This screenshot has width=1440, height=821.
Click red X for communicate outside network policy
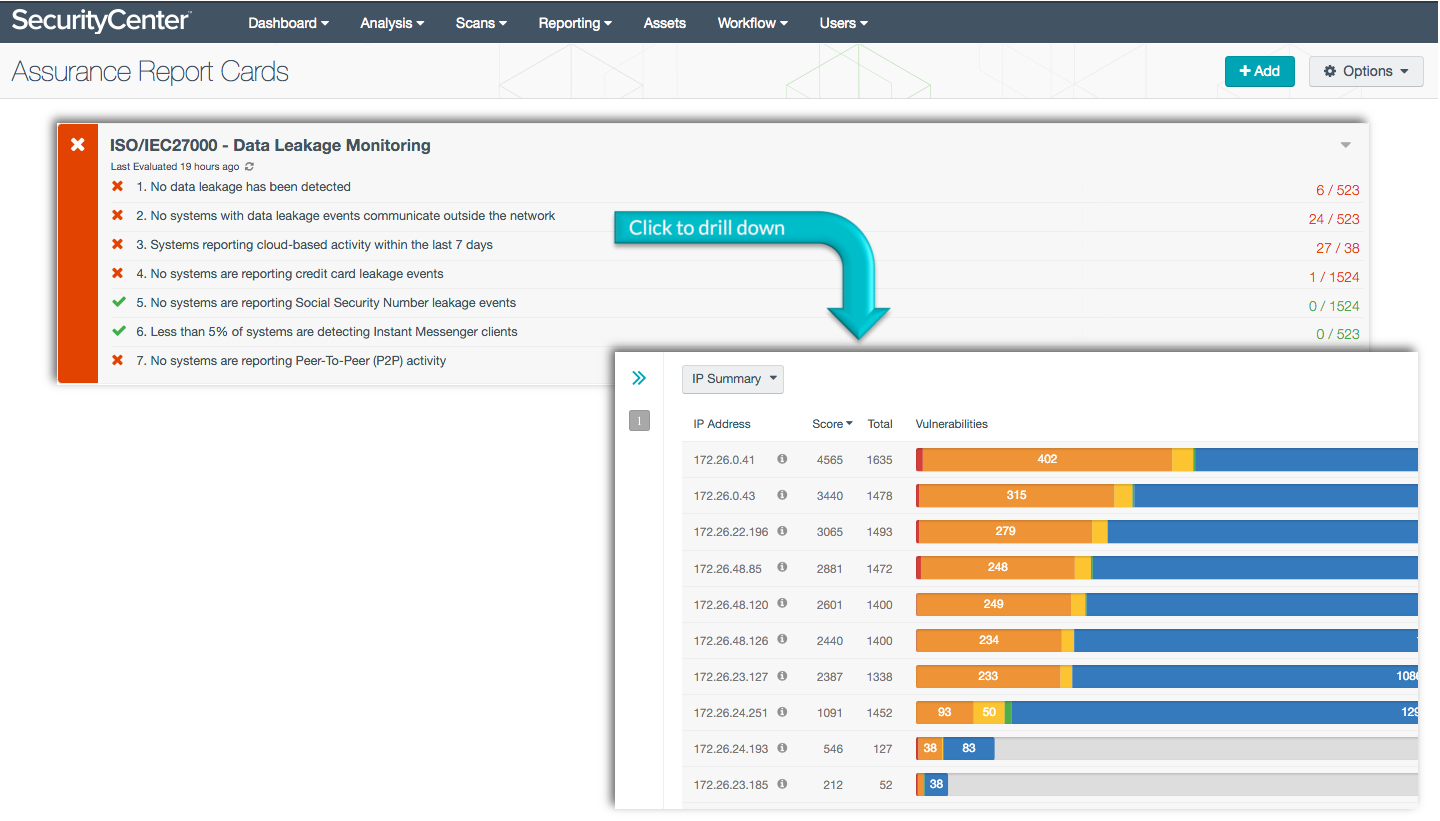point(118,216)
